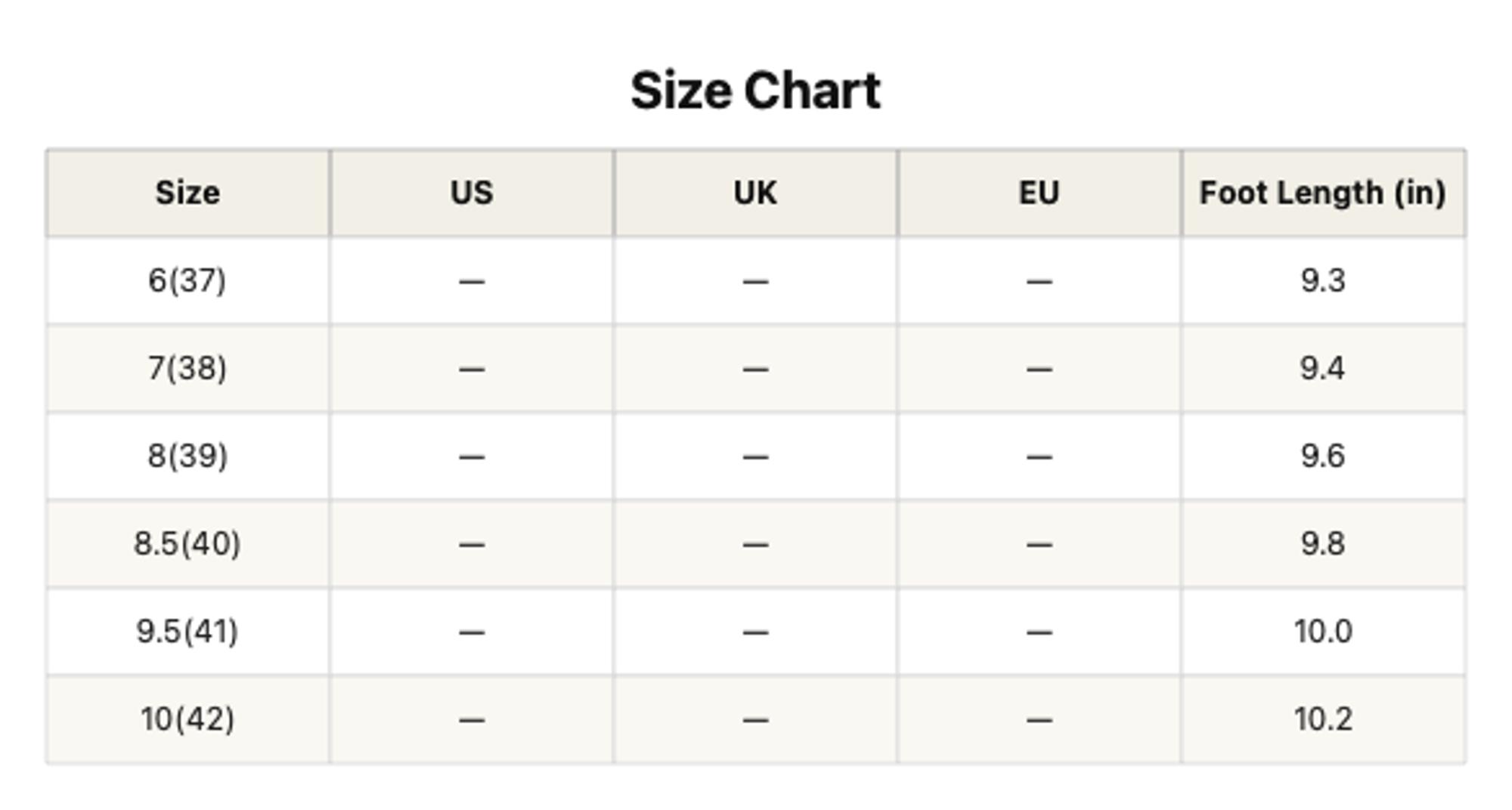Click the 9.3 foot length value
1512x810 pixels.
click(1323, 281)
